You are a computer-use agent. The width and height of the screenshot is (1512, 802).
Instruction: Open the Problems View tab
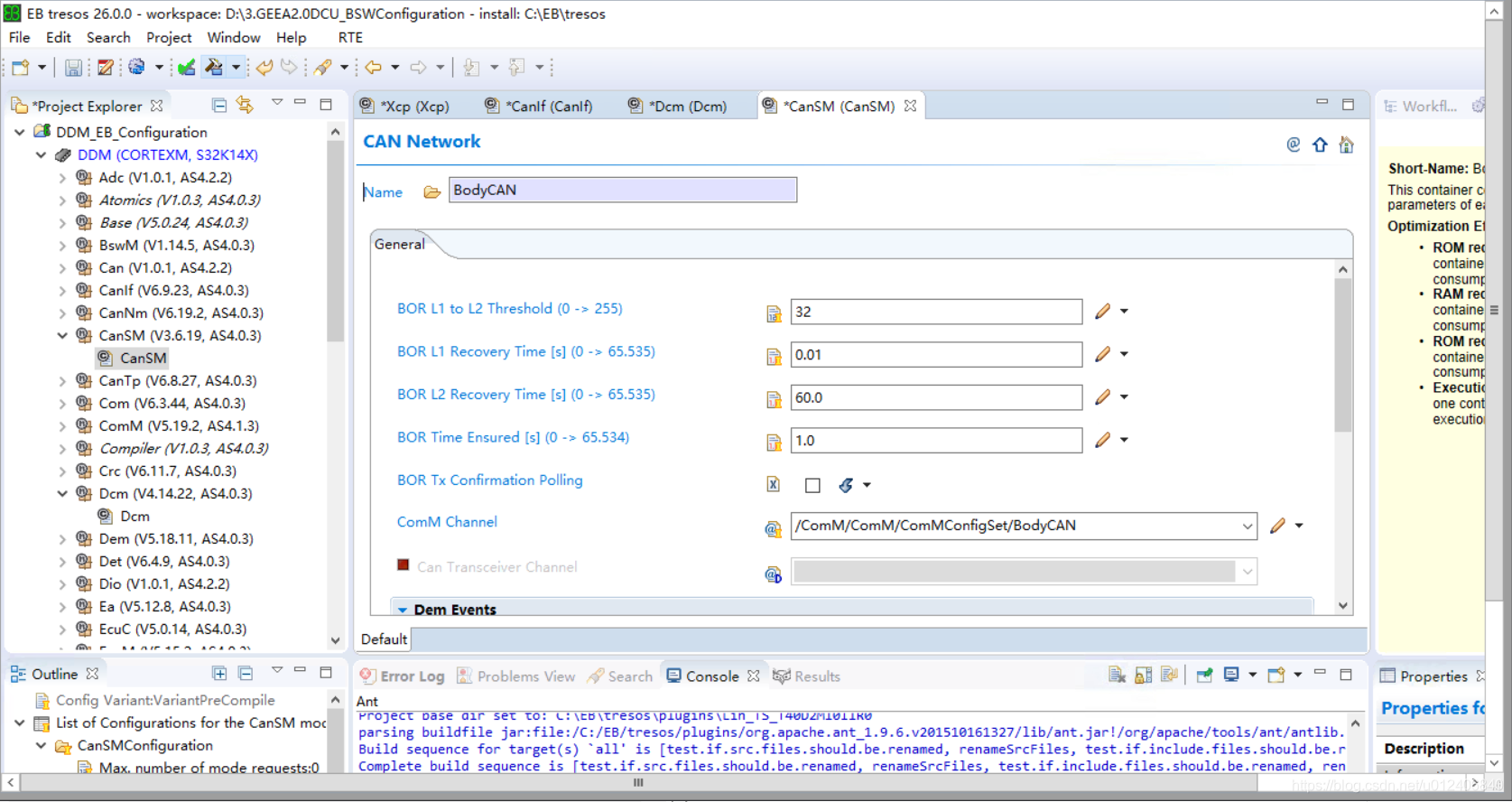[x=516, y=676]
